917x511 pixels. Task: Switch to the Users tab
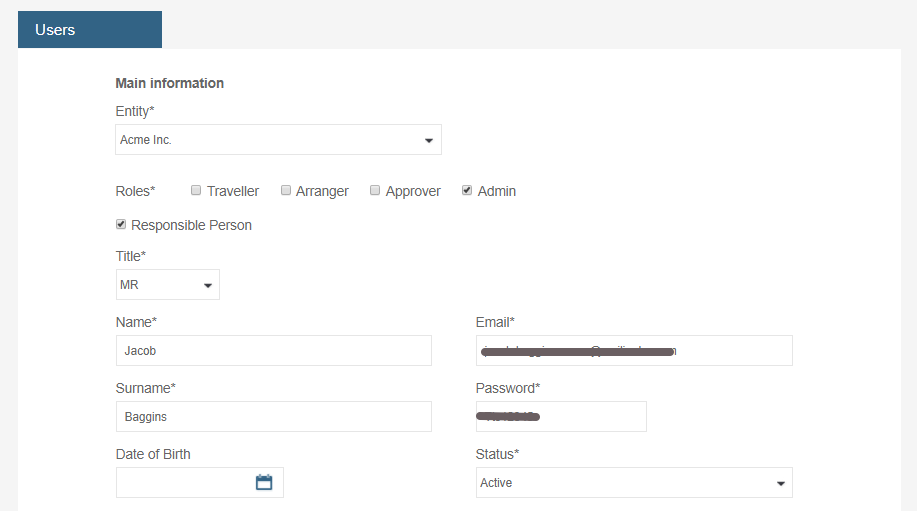coord(89,30)
